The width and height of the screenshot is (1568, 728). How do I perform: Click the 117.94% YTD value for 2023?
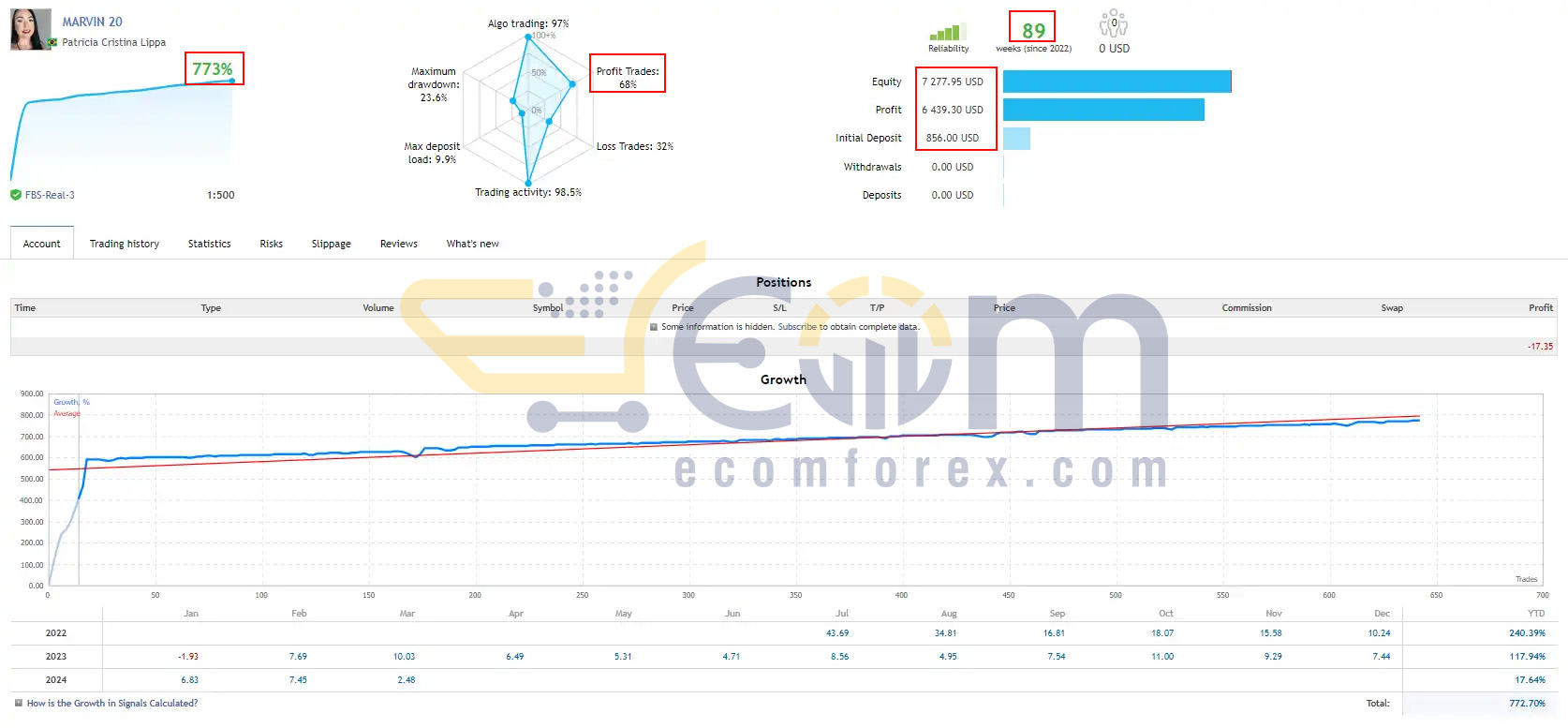[1527, 657]
